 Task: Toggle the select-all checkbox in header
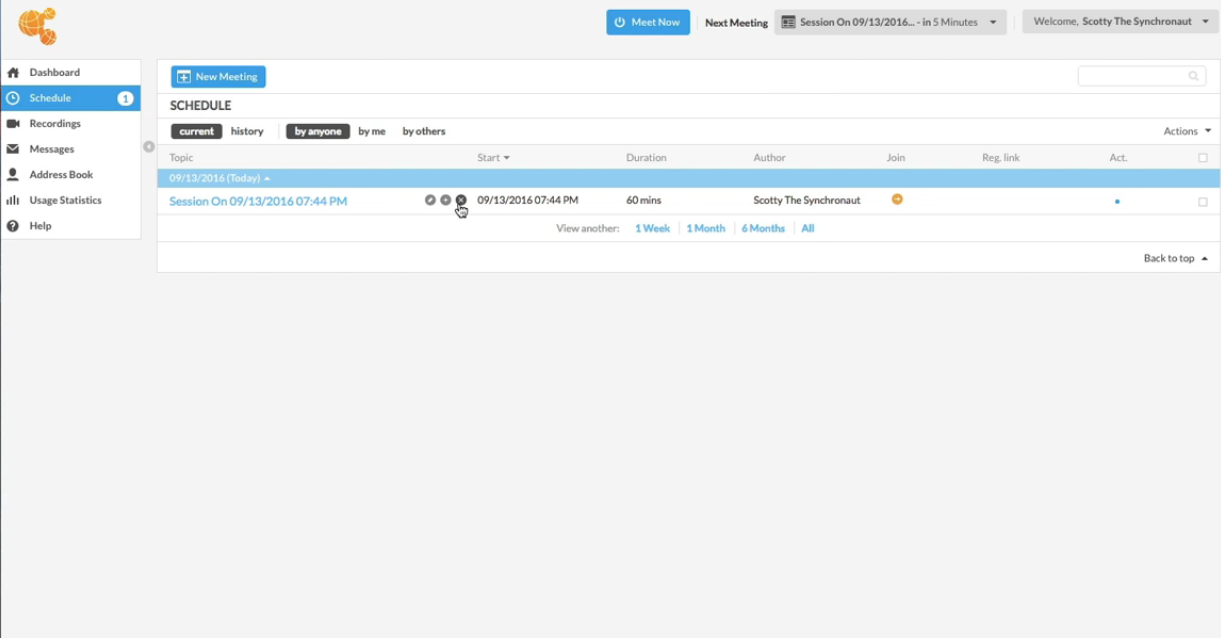[x=1203, y=158]
